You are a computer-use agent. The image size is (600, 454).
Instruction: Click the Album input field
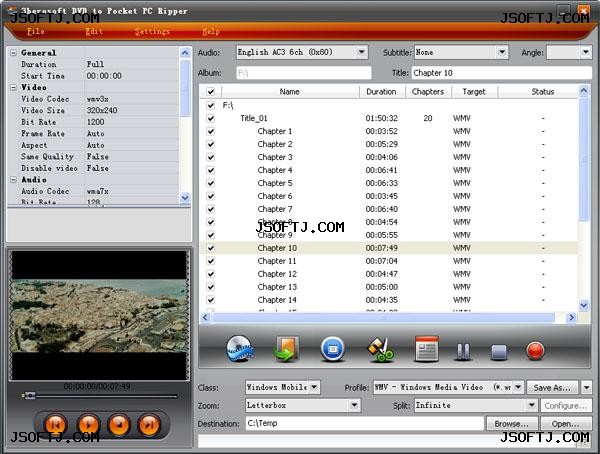click(x=304, y=73)
